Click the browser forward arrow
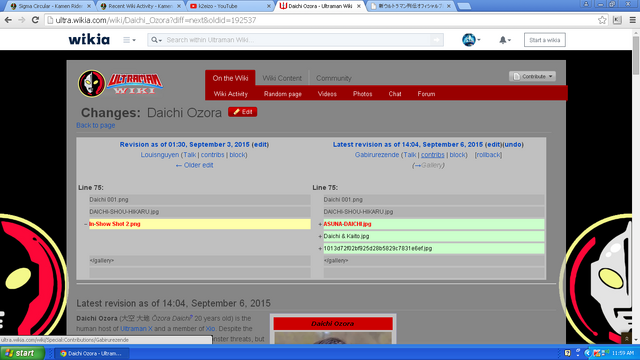The height and width of the screenshot is (360, 640). (22, 20)
